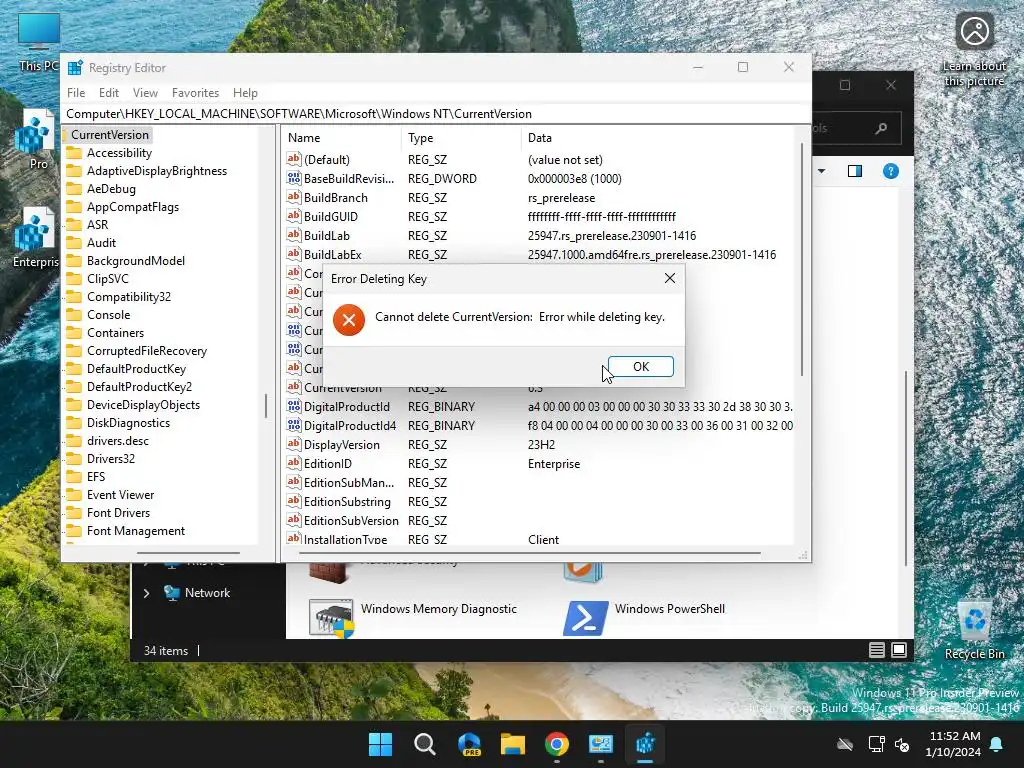Select the Event Viewer key
The image size is (1024, 768).
pos(120,494)
